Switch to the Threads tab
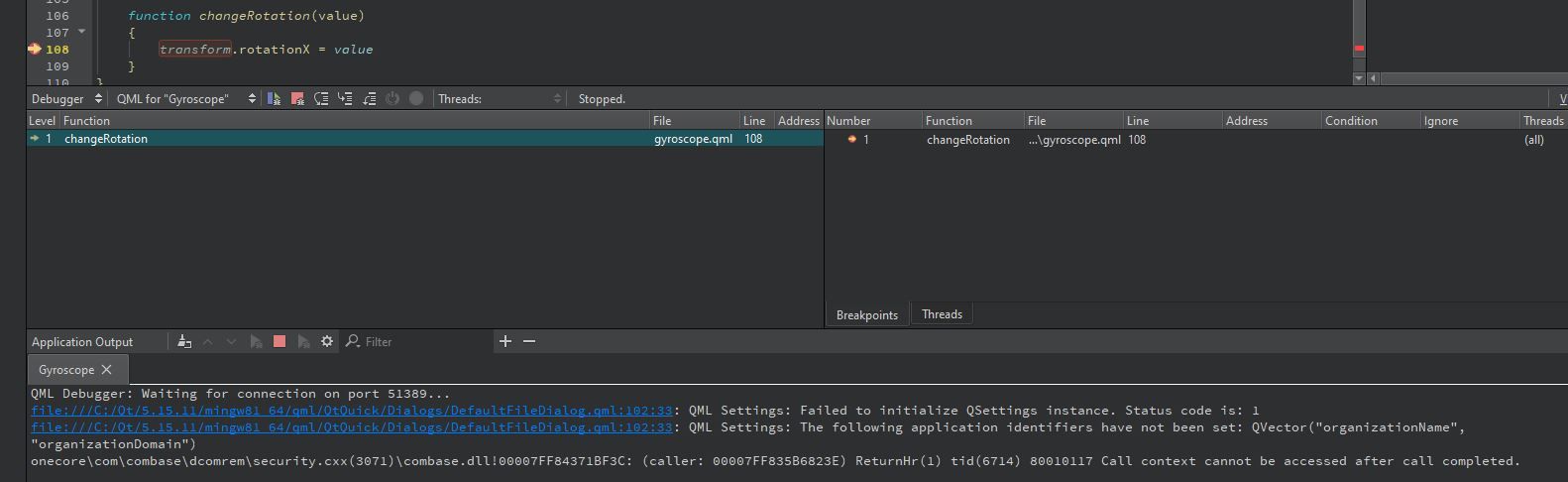Image resolution: width=1568 pixels, height=482 pixels. [942, 314]
